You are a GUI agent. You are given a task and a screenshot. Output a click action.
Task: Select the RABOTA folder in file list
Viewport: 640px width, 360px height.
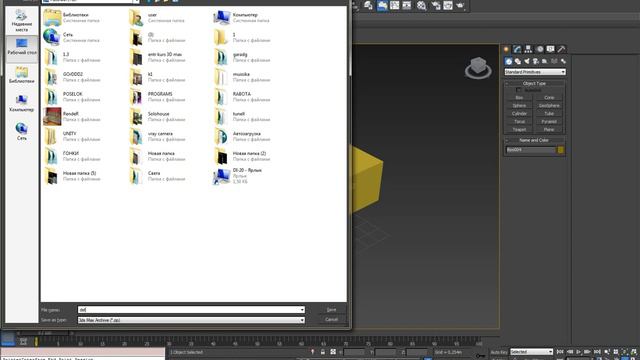(x=242, y=97)
